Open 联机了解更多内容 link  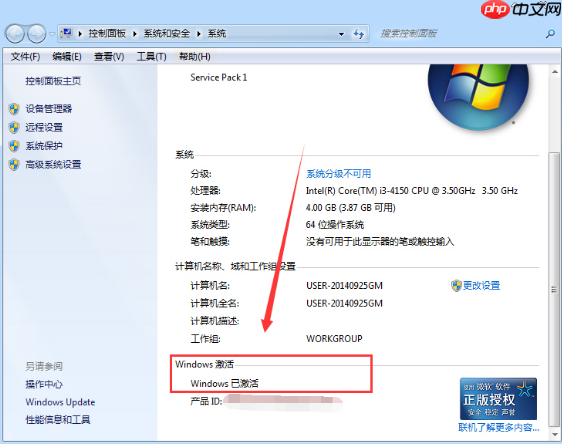click(499, 427)
